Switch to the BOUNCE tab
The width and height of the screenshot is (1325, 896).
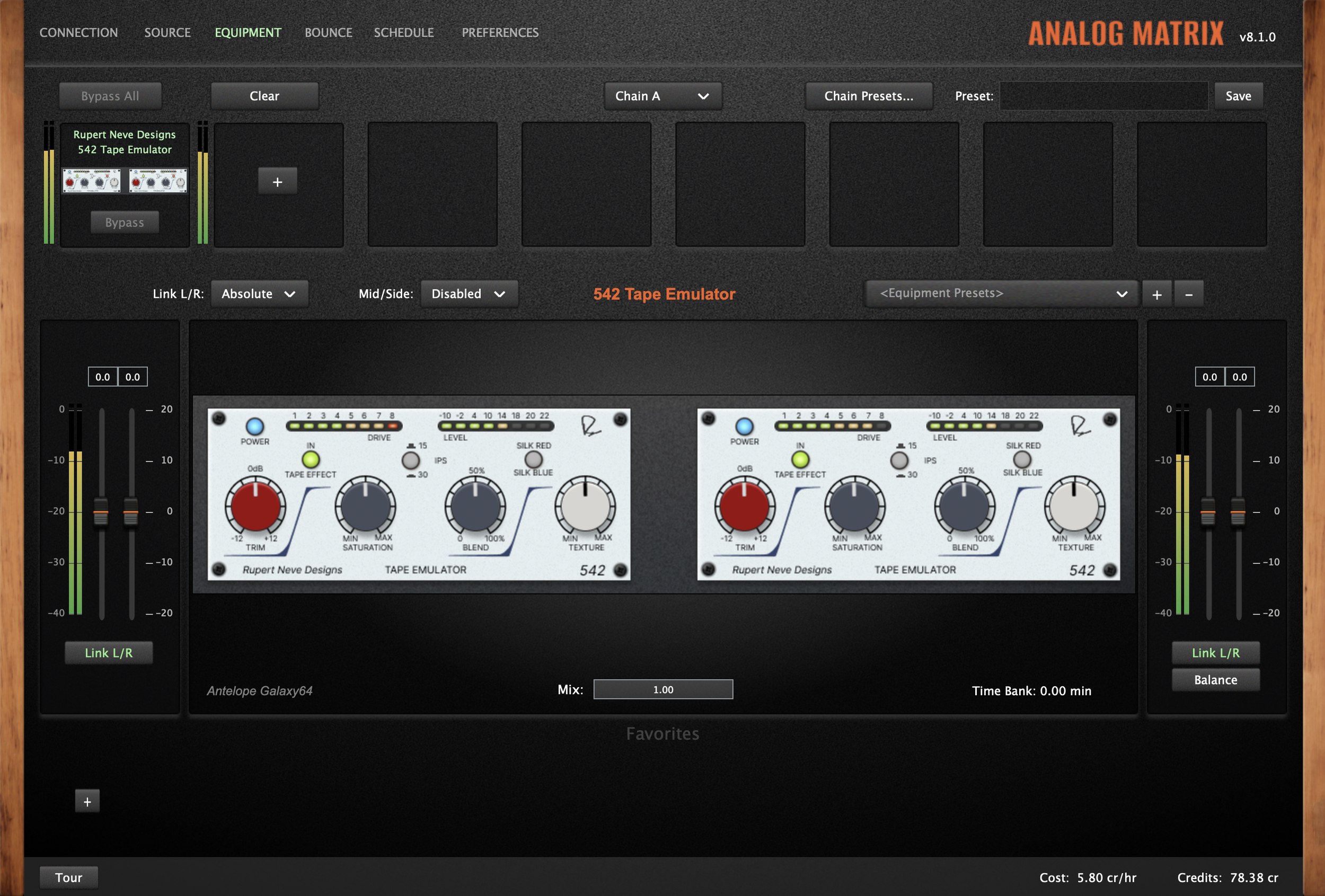[328, 32]
